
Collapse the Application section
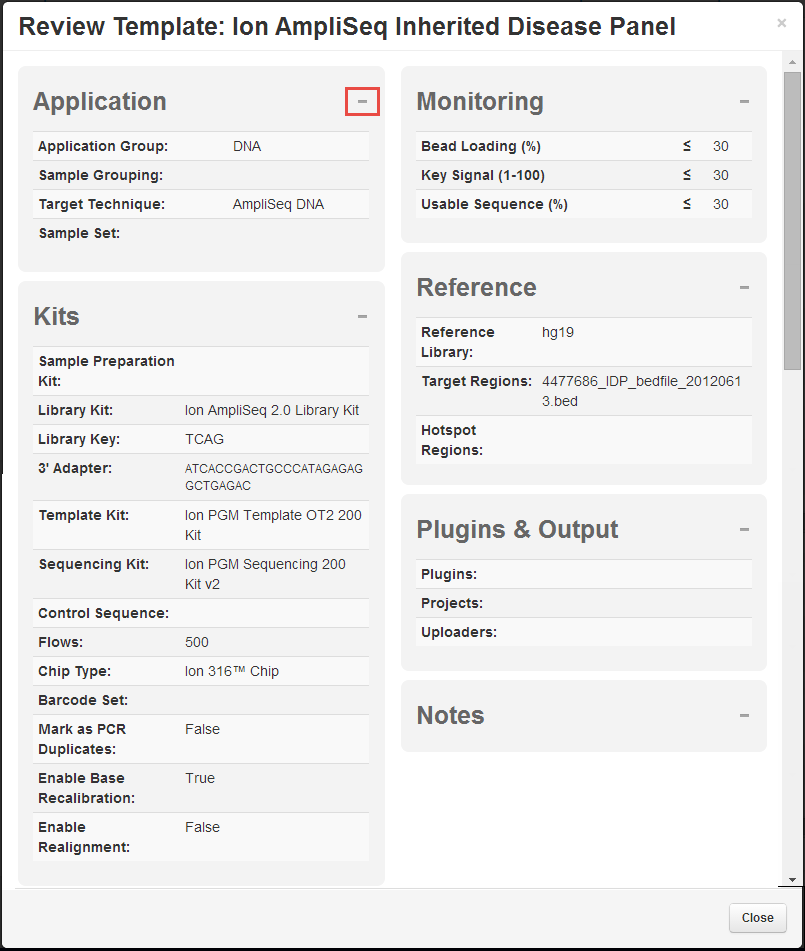pos(362,101)
